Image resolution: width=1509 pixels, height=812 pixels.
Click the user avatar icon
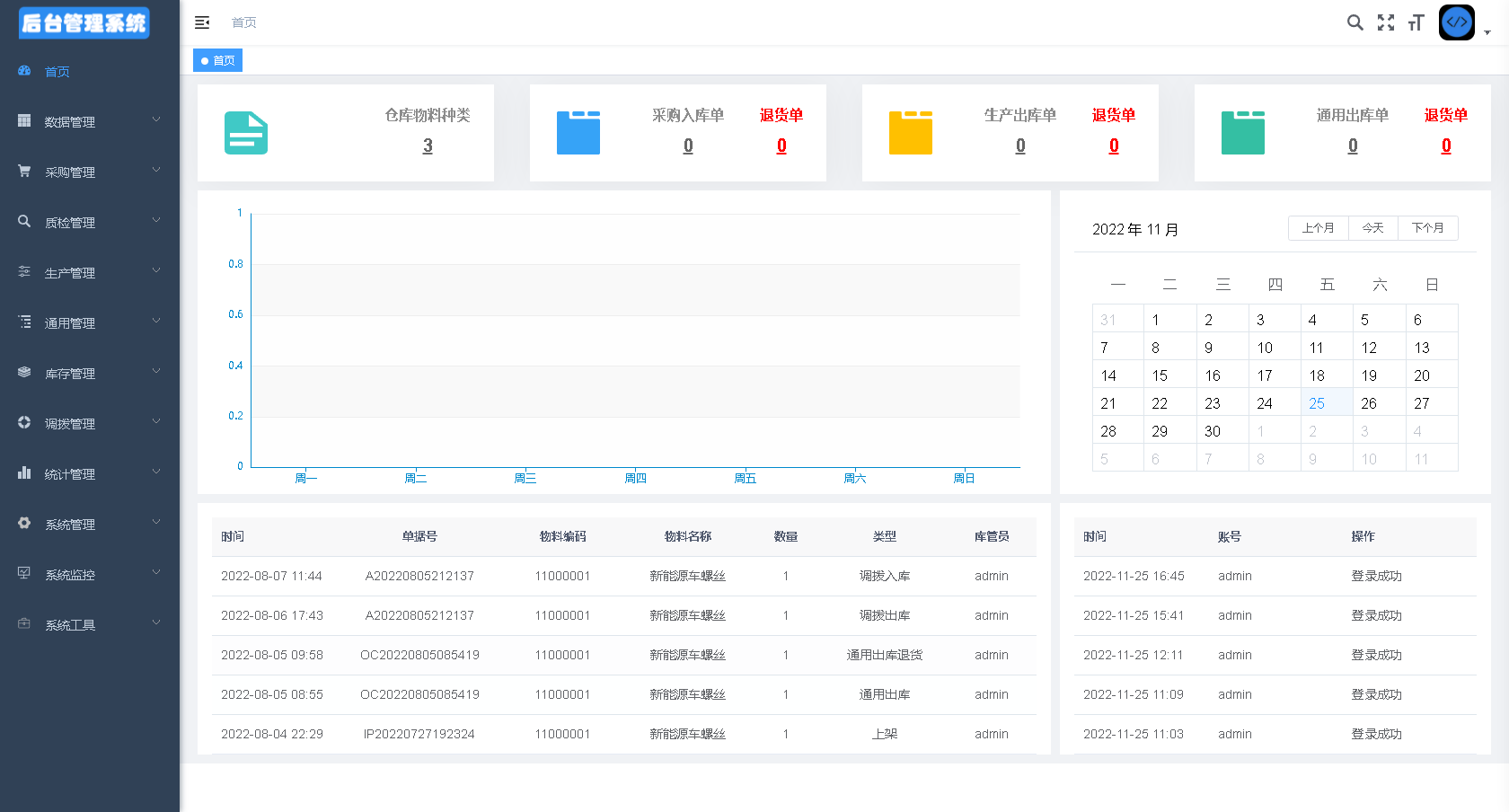(1457, 22)
